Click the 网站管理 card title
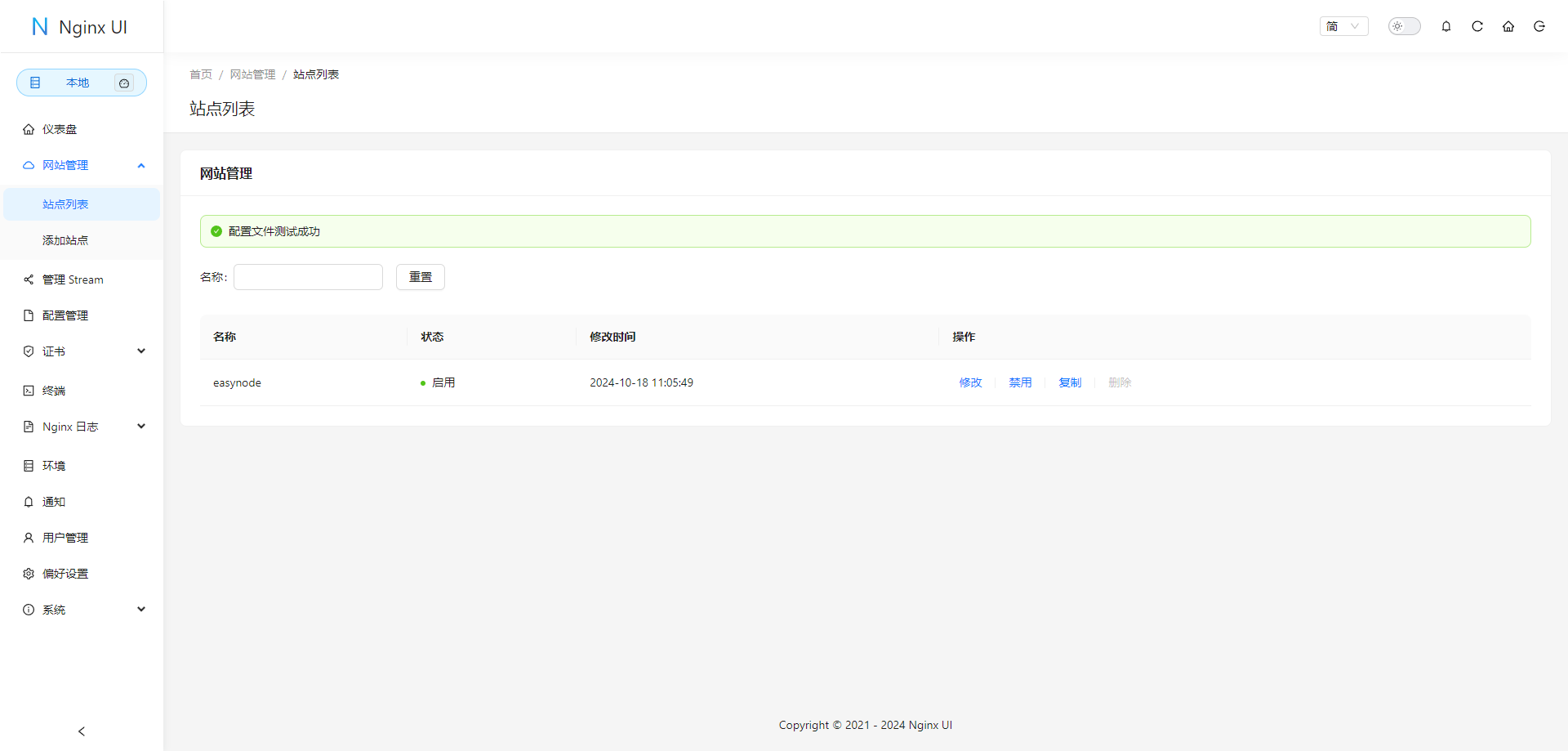1568x751 pixels. [x=226, y=173]
